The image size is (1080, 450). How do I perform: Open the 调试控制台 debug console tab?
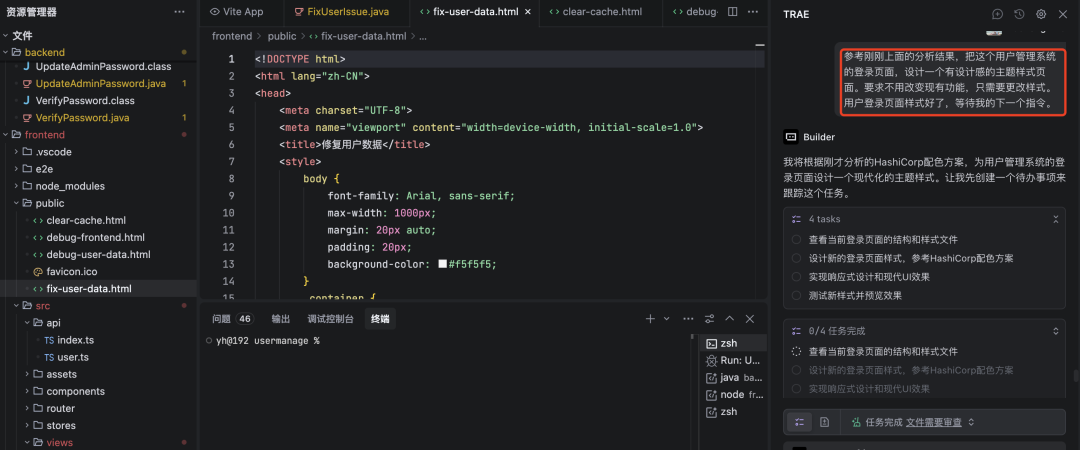click(331, 319)
